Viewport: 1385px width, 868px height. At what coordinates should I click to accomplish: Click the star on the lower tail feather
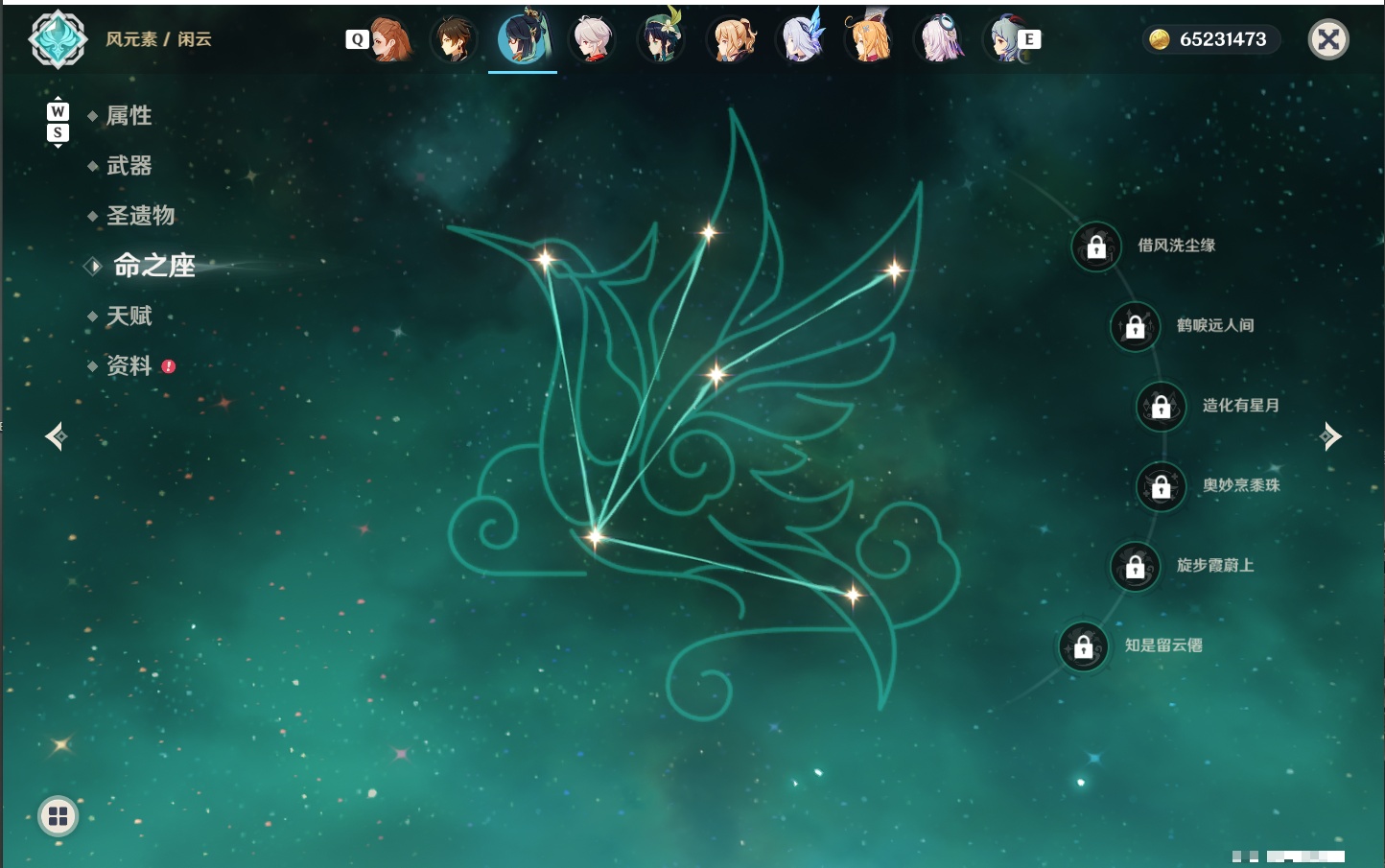click(853, 596)
